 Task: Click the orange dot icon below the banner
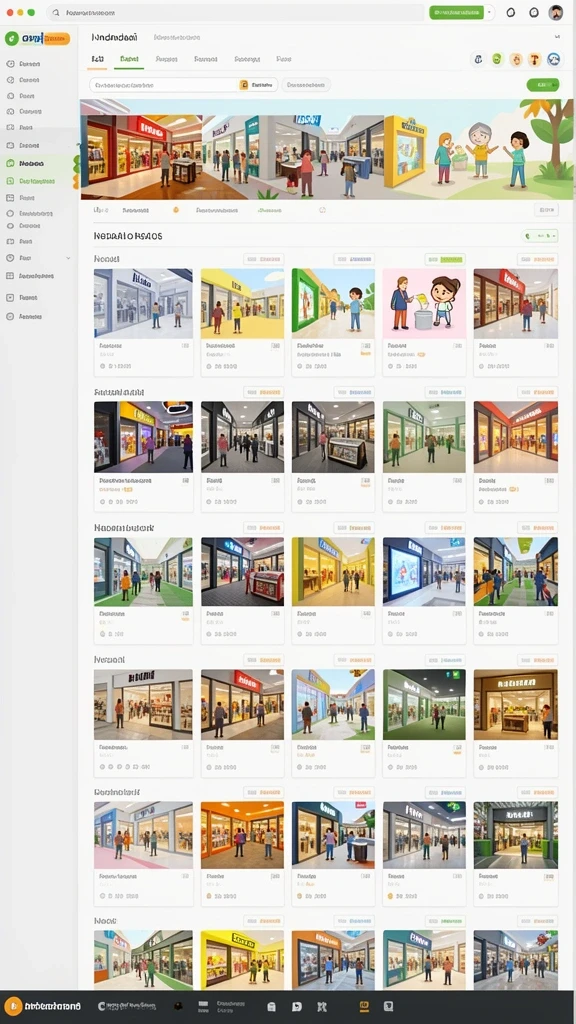(x=176, y=210)
